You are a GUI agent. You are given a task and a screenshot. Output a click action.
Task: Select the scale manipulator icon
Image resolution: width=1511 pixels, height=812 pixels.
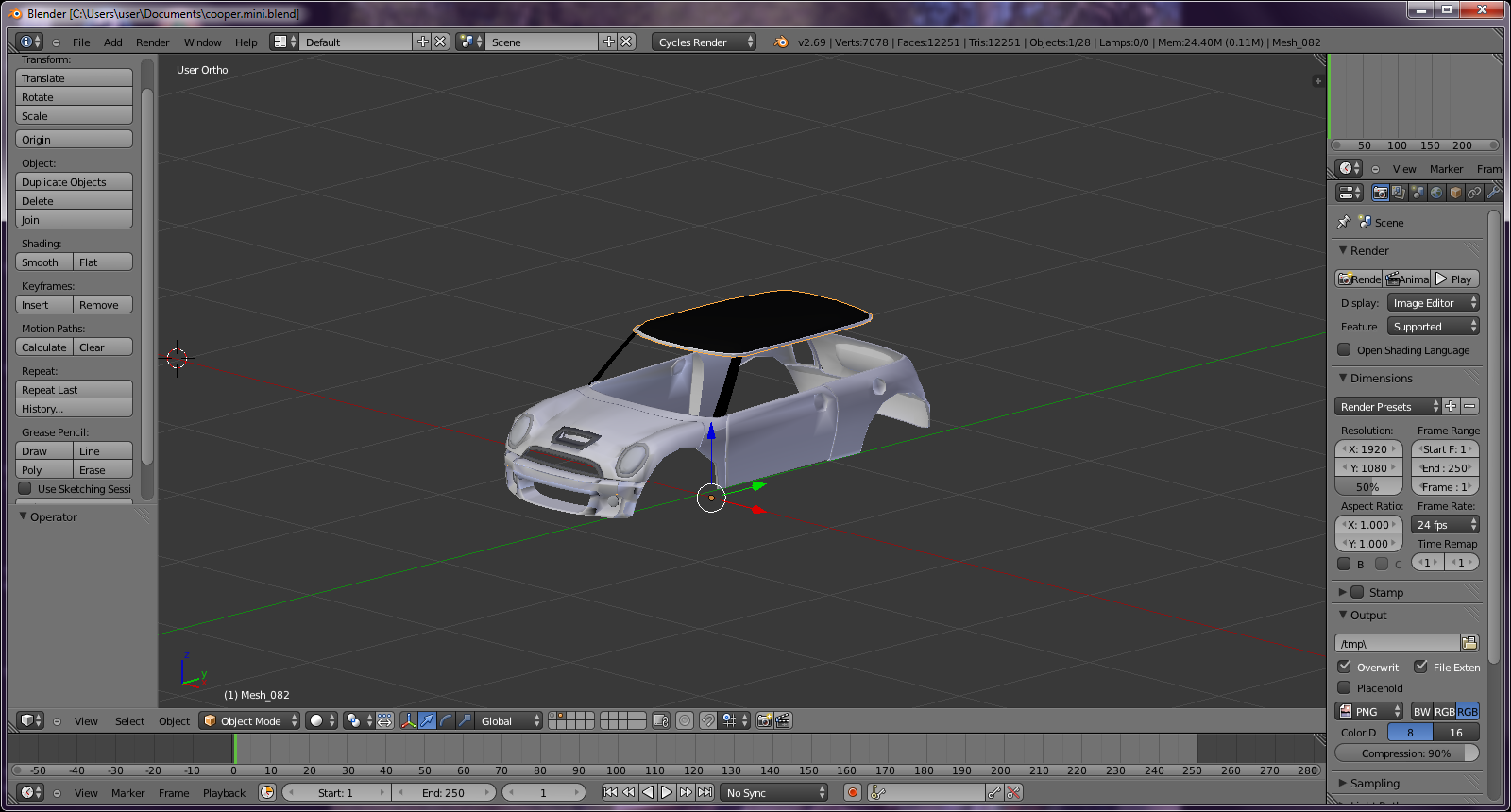pos(465,720)
